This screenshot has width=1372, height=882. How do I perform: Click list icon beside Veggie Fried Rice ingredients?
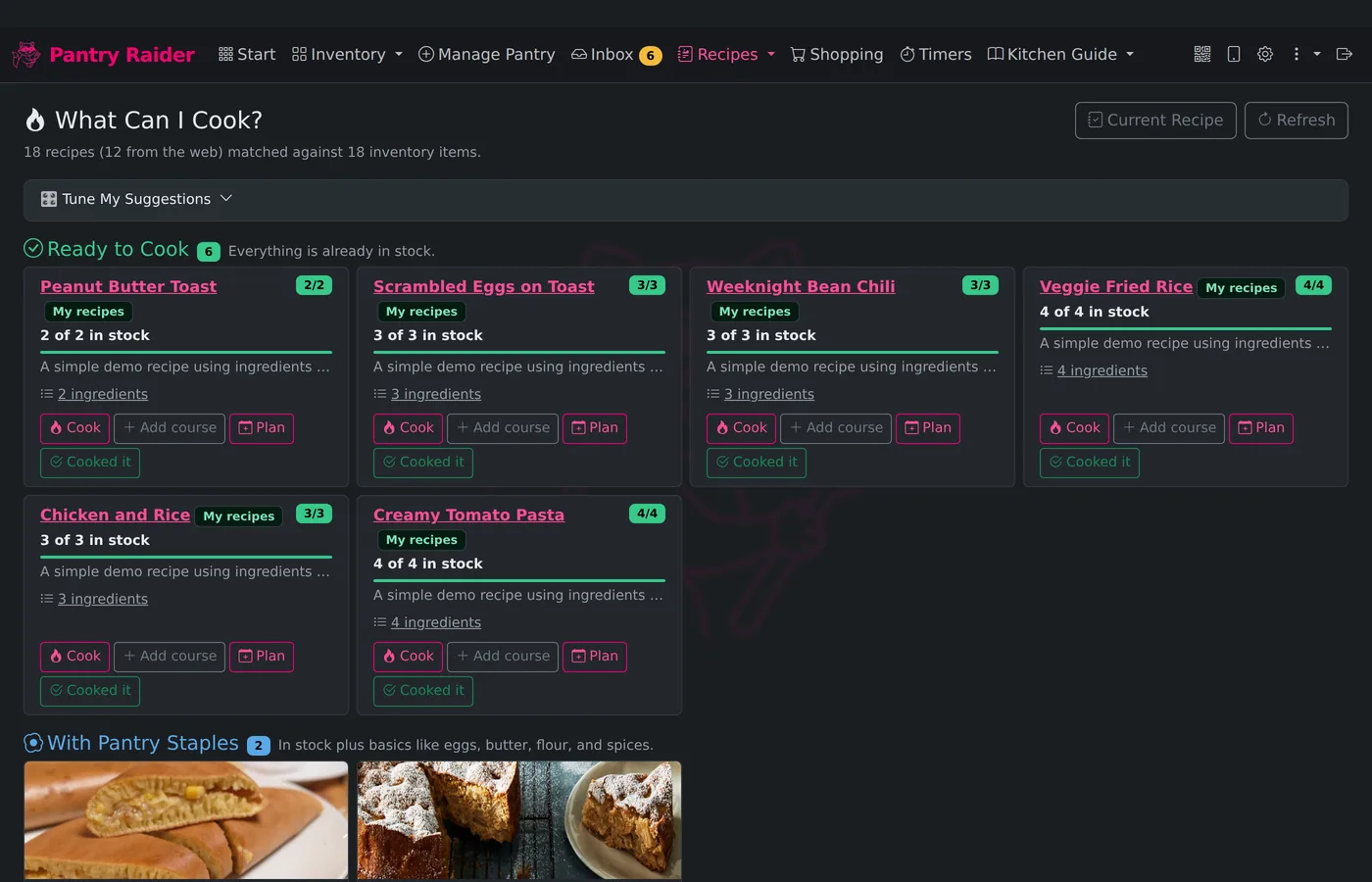[x=1046, y=370]
